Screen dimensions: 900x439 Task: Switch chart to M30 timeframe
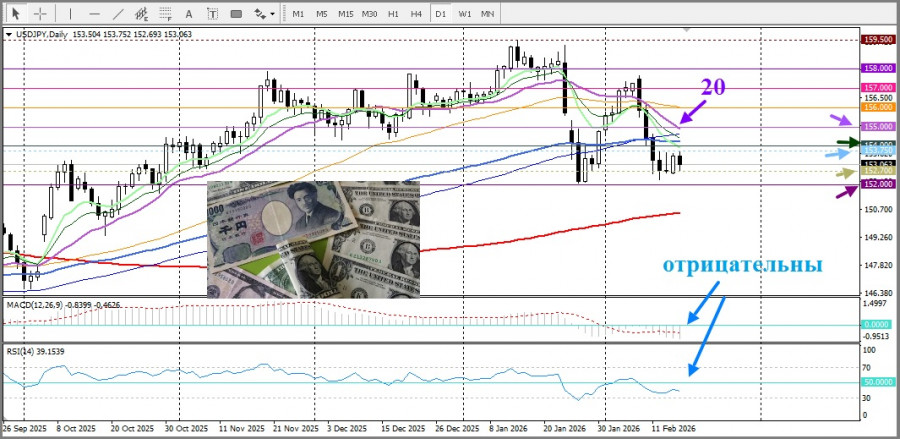[369, 13]
